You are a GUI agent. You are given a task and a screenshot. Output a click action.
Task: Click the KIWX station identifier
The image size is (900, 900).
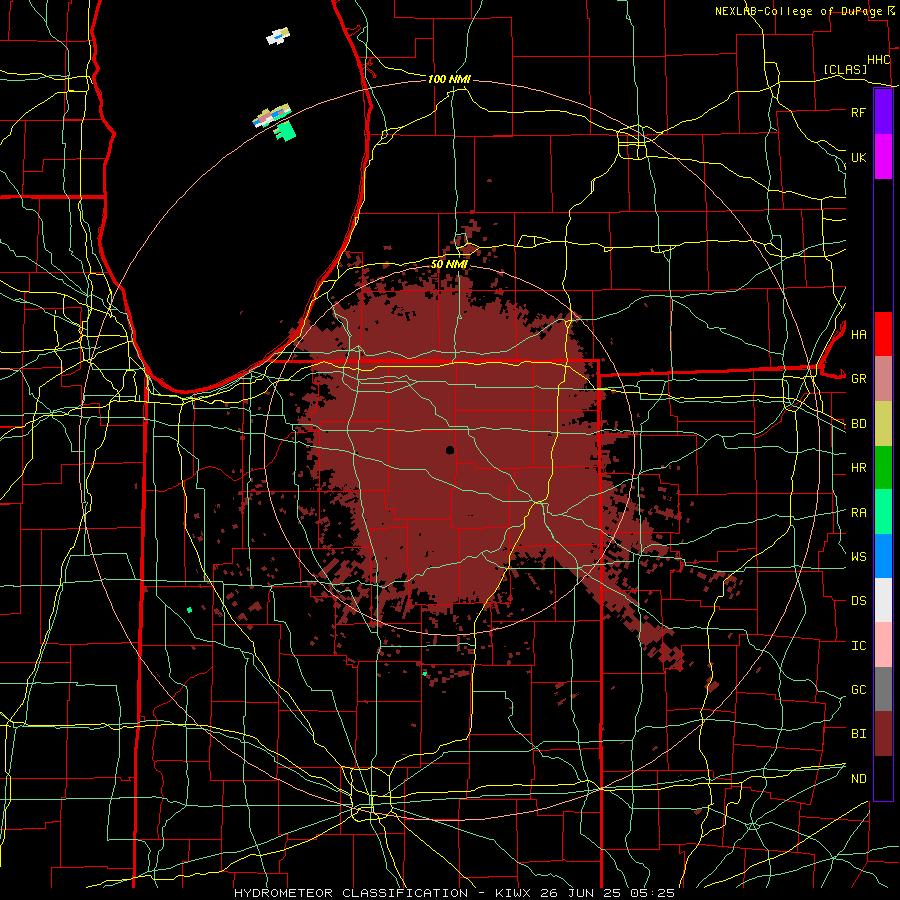[x=514, y=893]
